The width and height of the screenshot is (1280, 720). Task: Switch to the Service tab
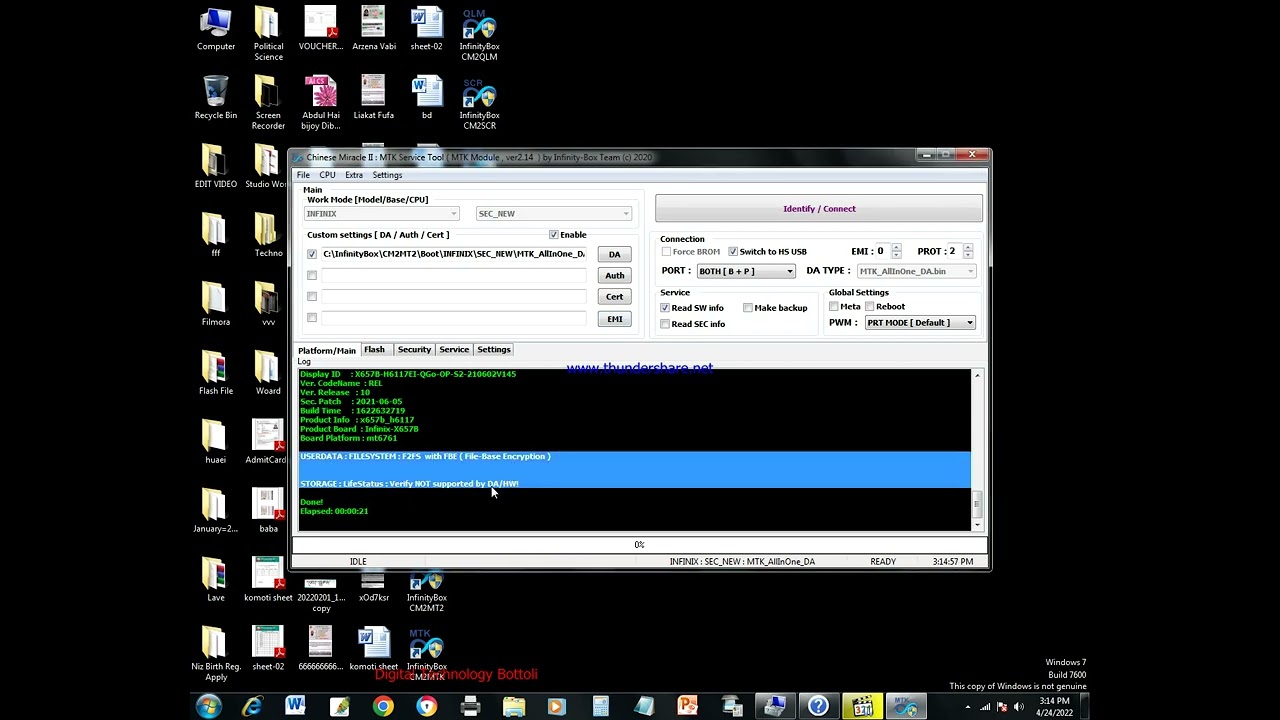(x=454, y=350)
